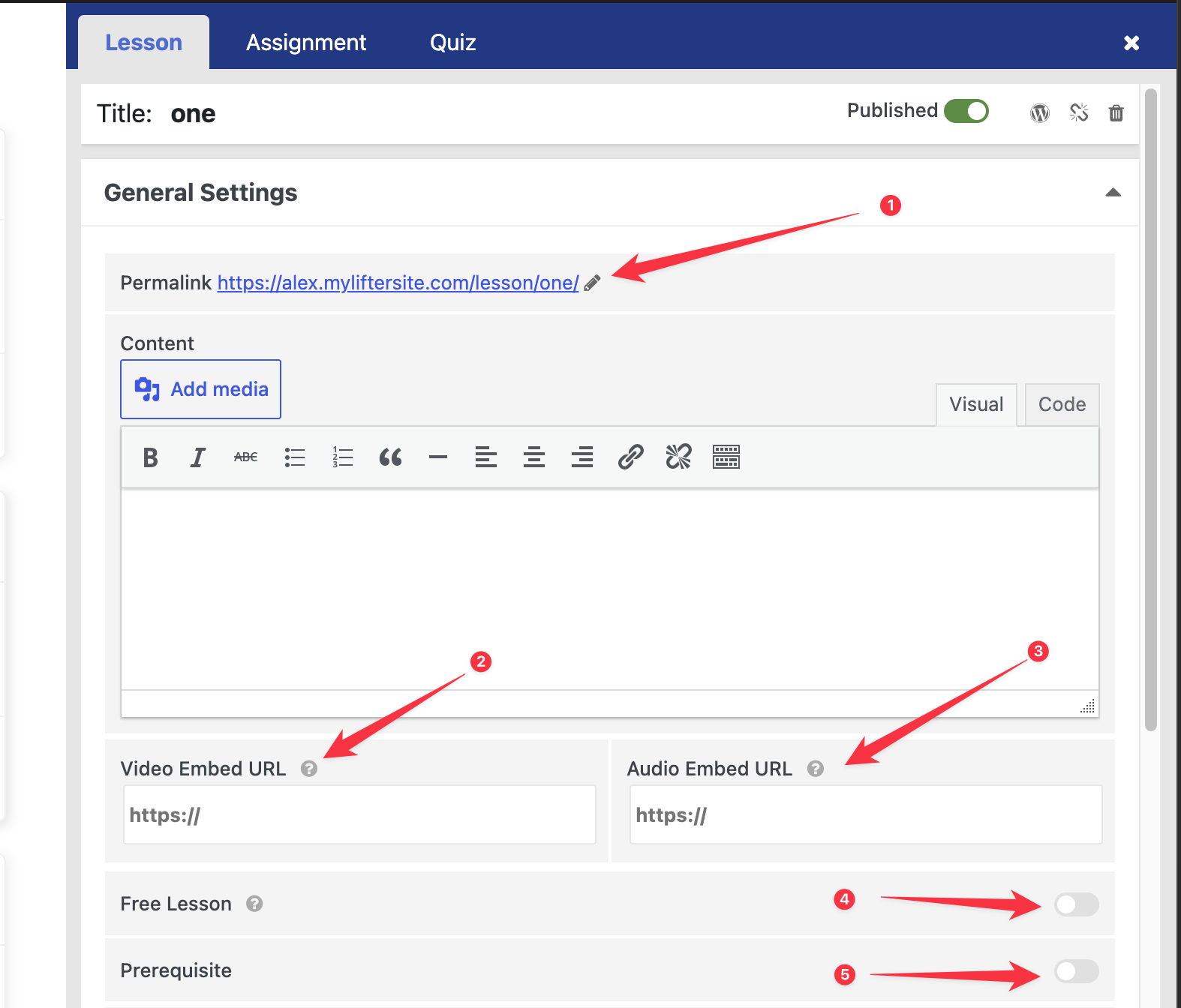Switch editor to Code mode
The height and width of the screenshot is (1008, 1181).
(x=1062, y=404)
